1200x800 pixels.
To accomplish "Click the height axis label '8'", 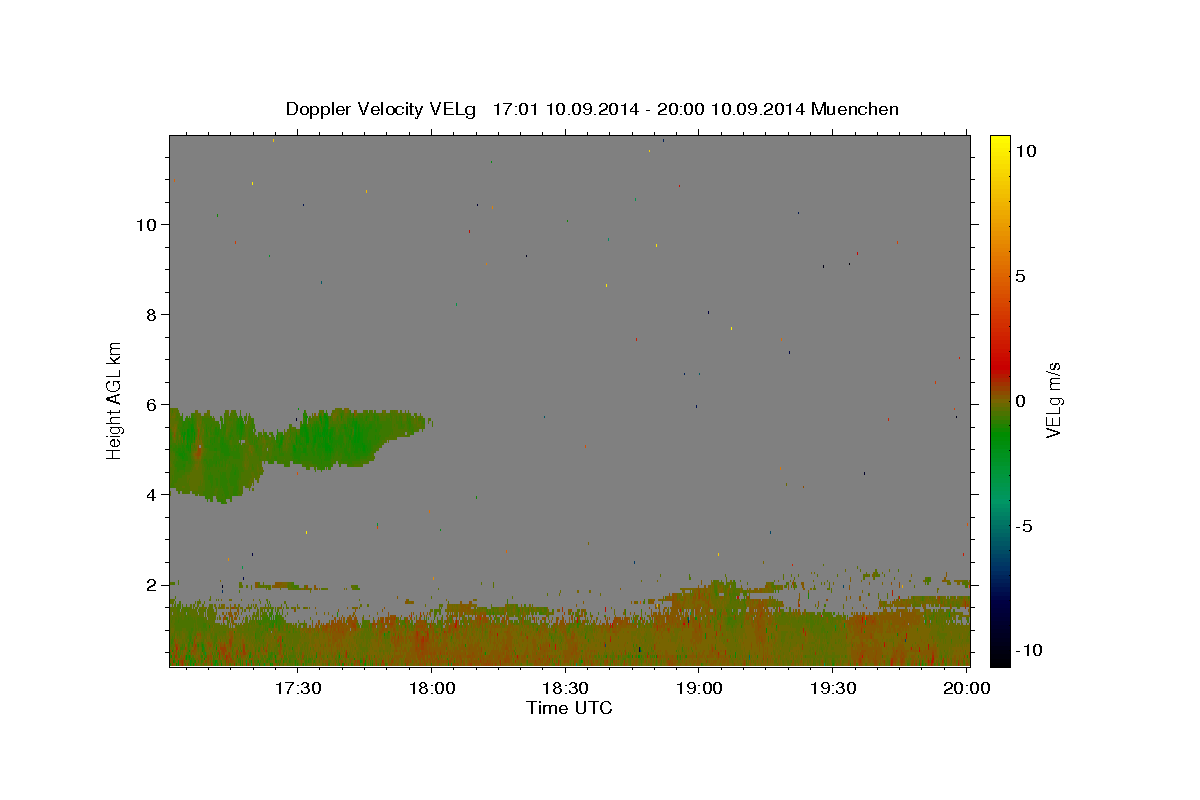I will tap(152, 315).
